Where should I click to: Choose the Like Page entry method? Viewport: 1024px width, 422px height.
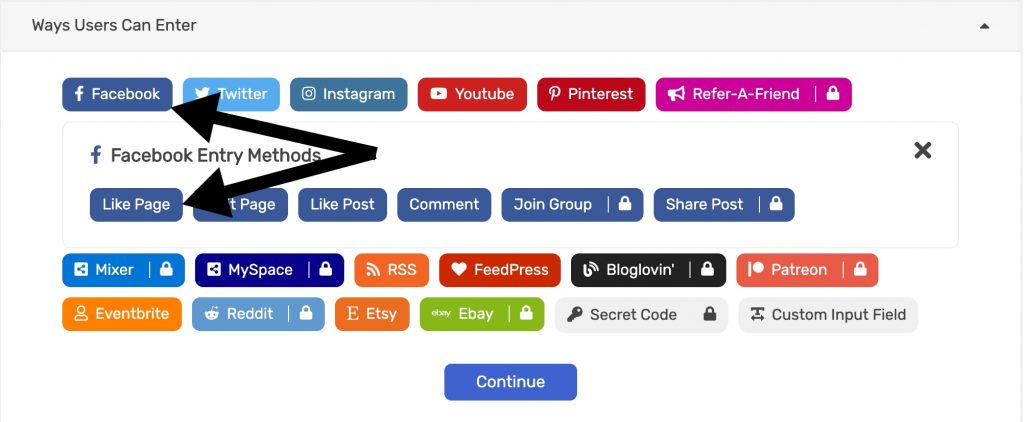136,204
